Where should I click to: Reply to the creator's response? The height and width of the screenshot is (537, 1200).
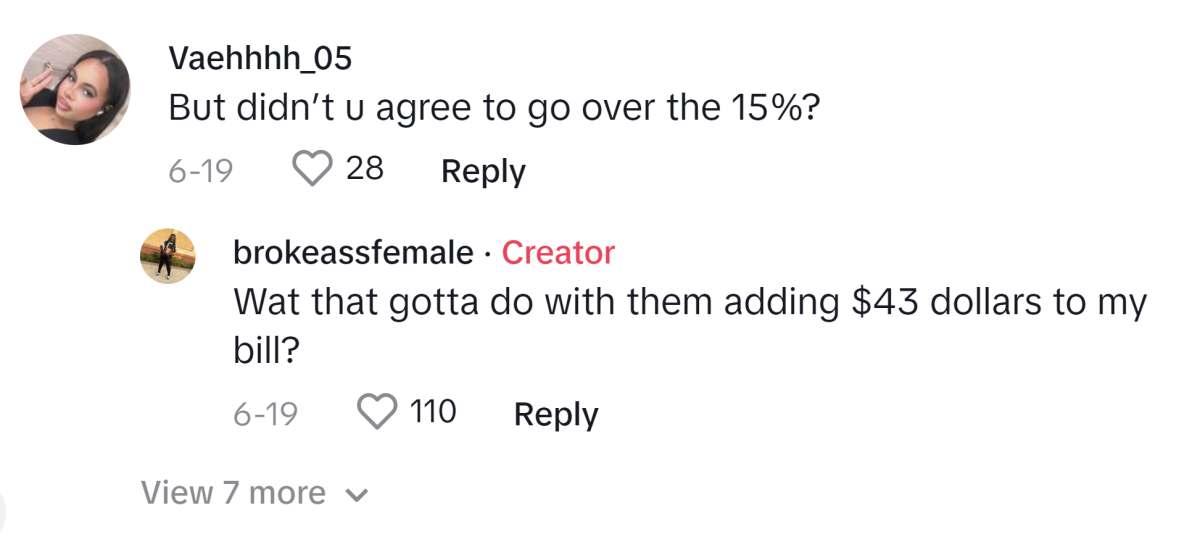[556, 413]
